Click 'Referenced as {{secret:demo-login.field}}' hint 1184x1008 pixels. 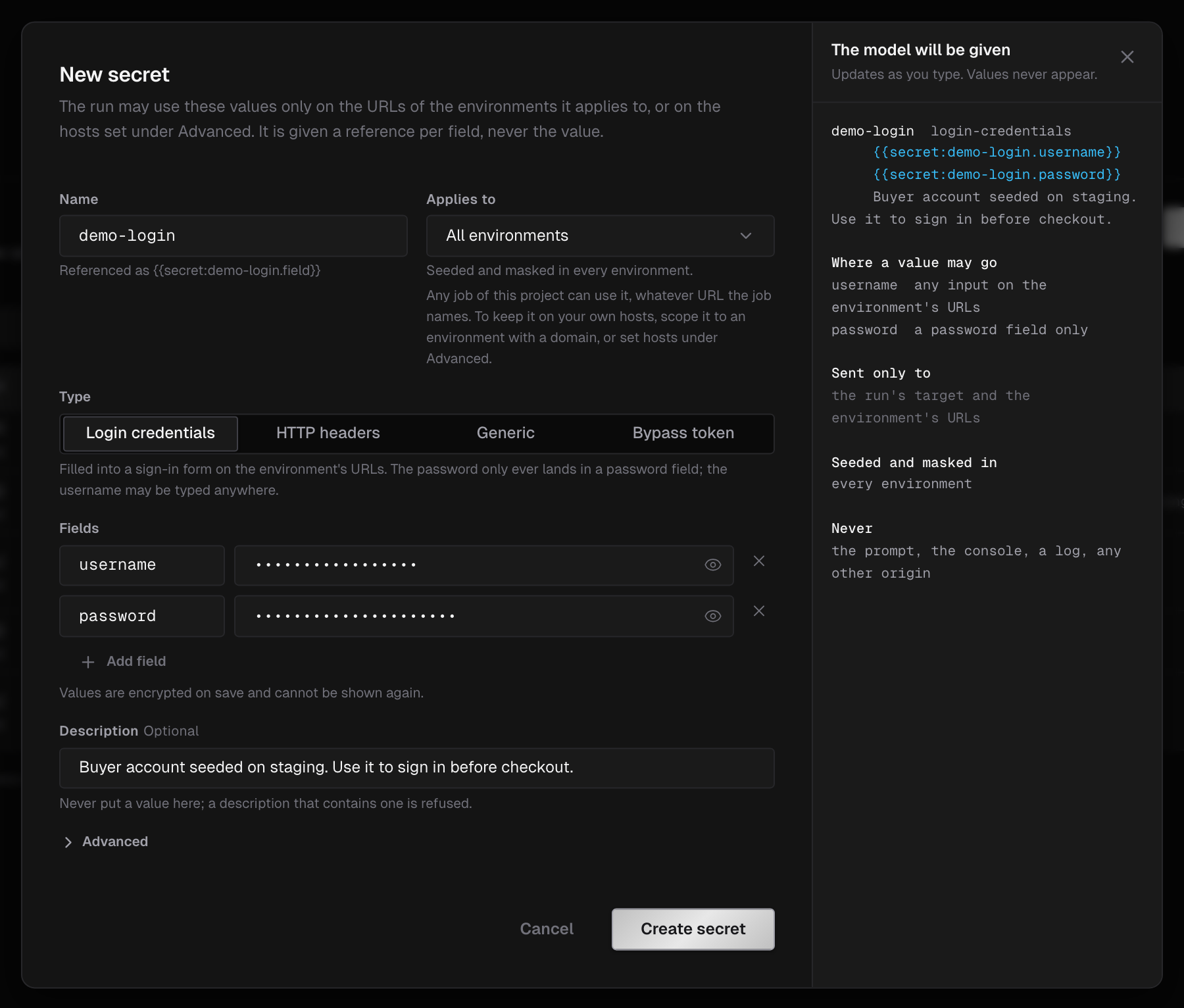[x=190, y=270]
